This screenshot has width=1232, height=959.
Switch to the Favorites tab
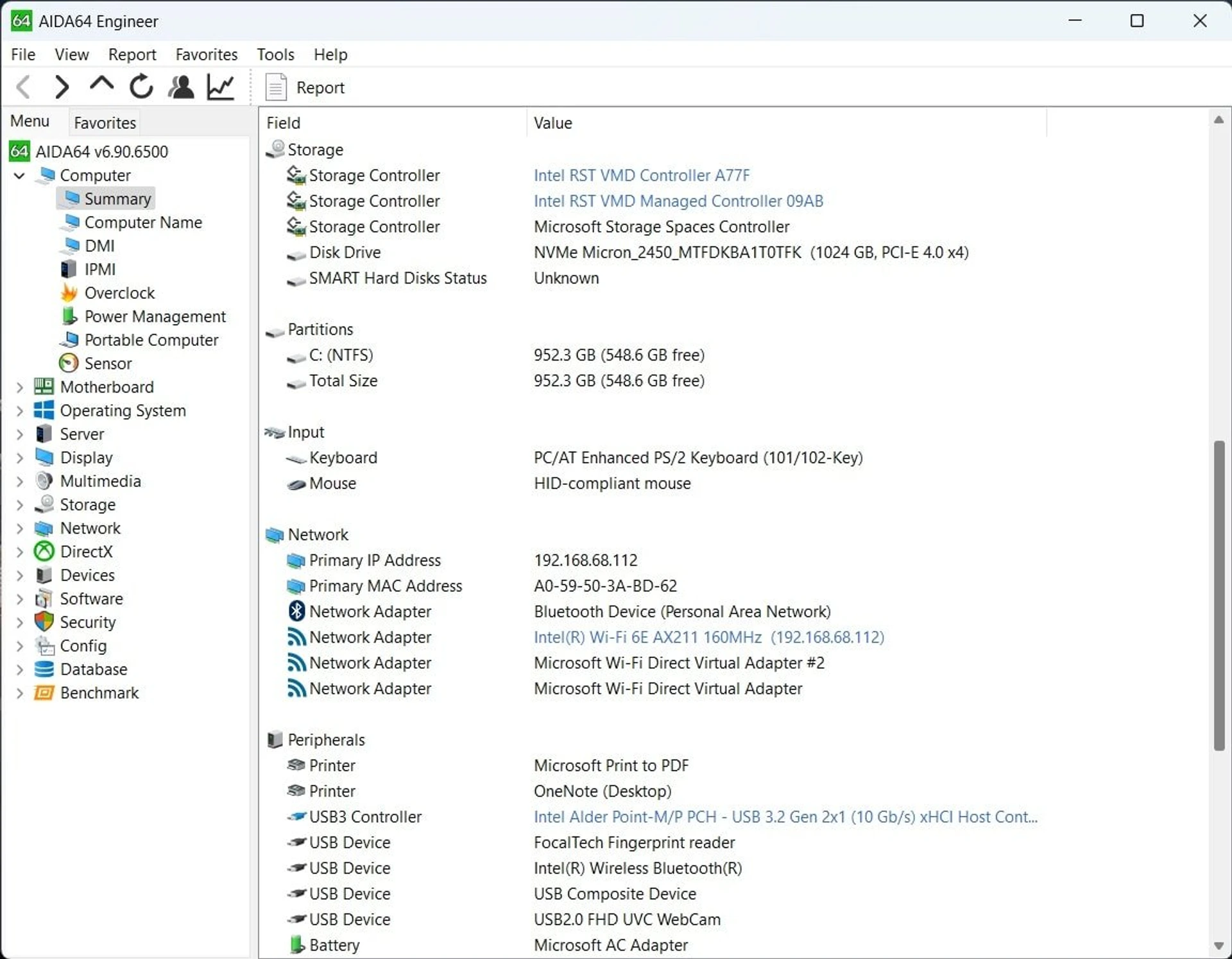pyautogui.click(x=105, y=123)
